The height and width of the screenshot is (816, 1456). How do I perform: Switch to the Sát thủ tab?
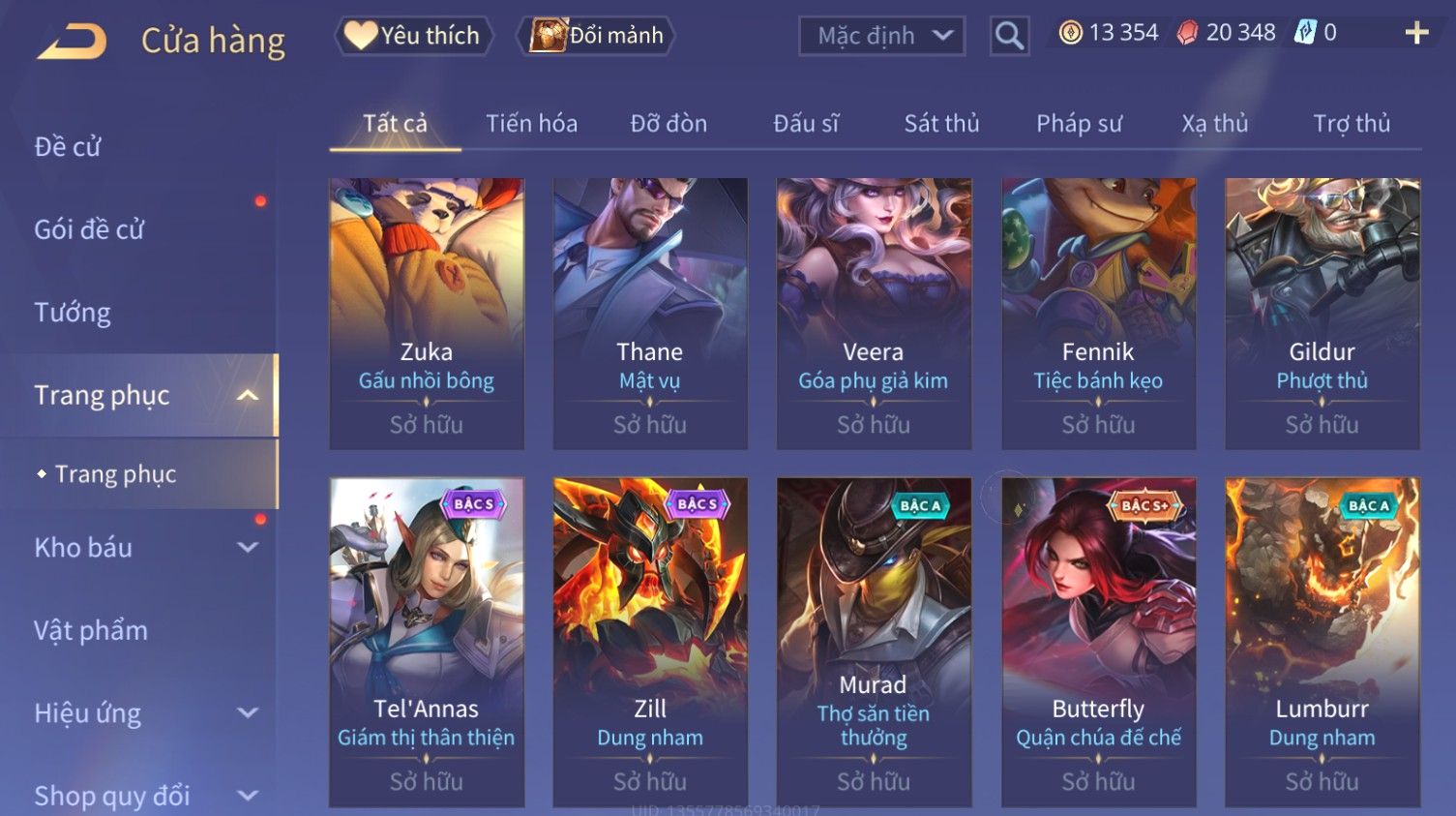pyautogui.click(x=941, y=124)
